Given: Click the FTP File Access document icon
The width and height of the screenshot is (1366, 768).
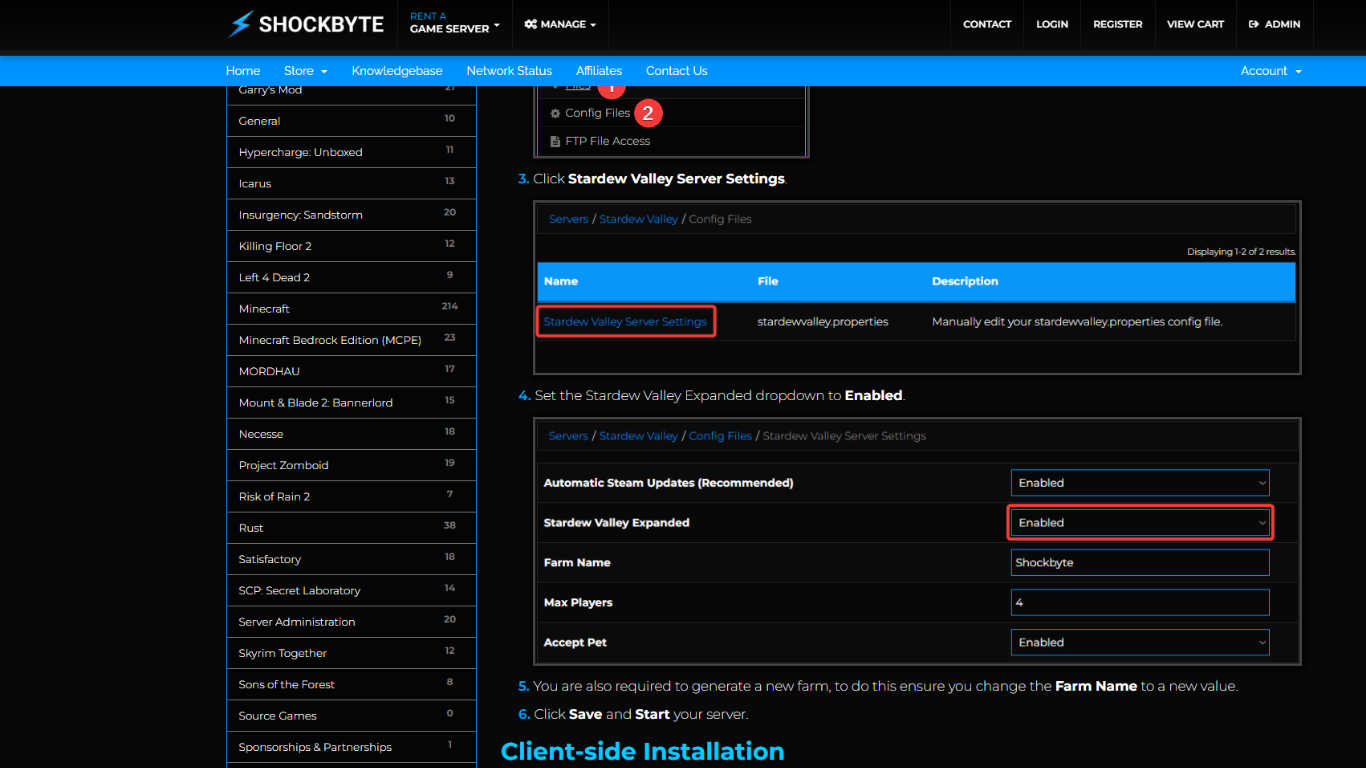Looking at the screenshot, I should point(555,141).
